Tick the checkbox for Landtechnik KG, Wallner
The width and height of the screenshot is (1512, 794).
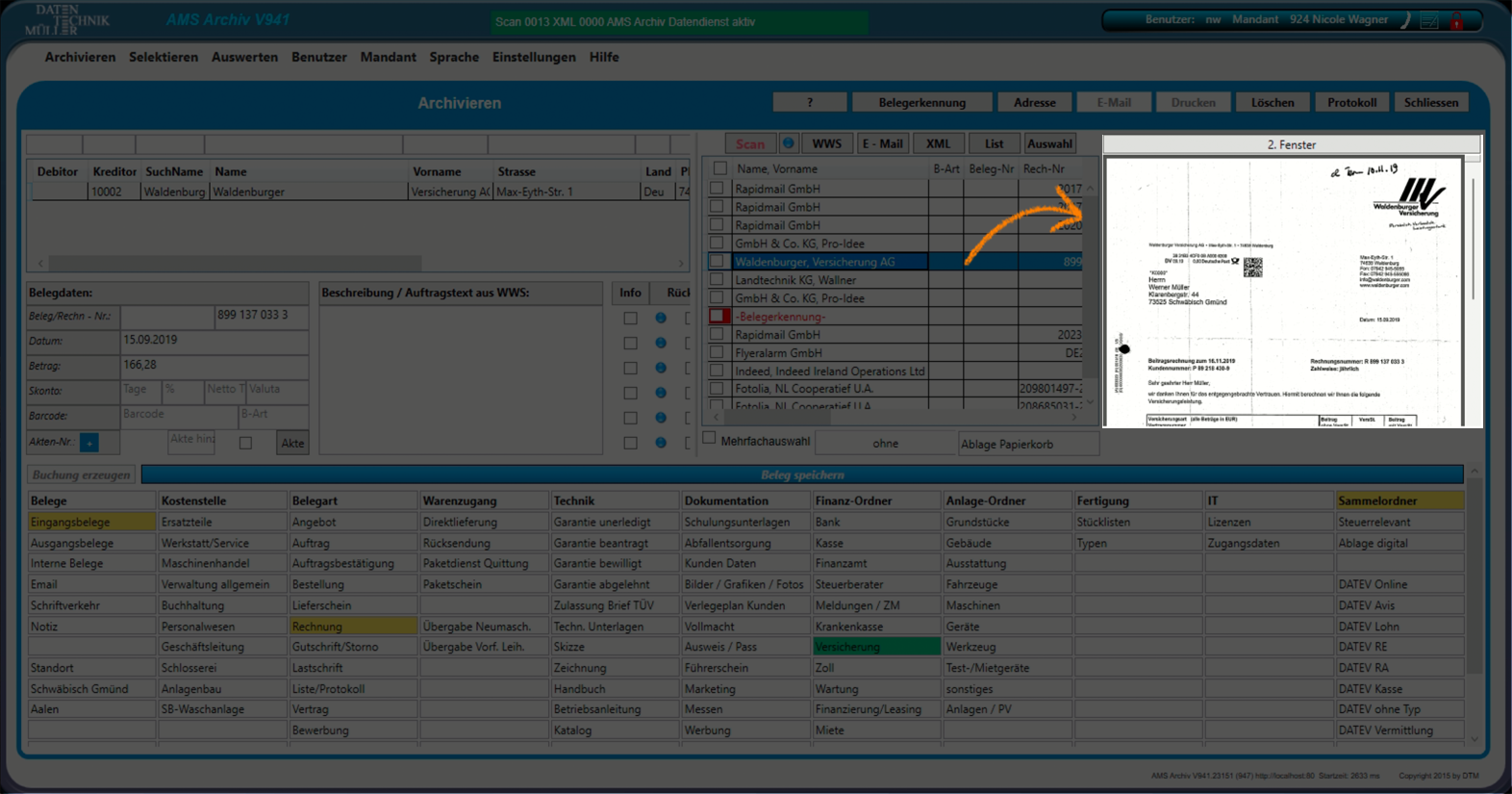tap(718, 280)
